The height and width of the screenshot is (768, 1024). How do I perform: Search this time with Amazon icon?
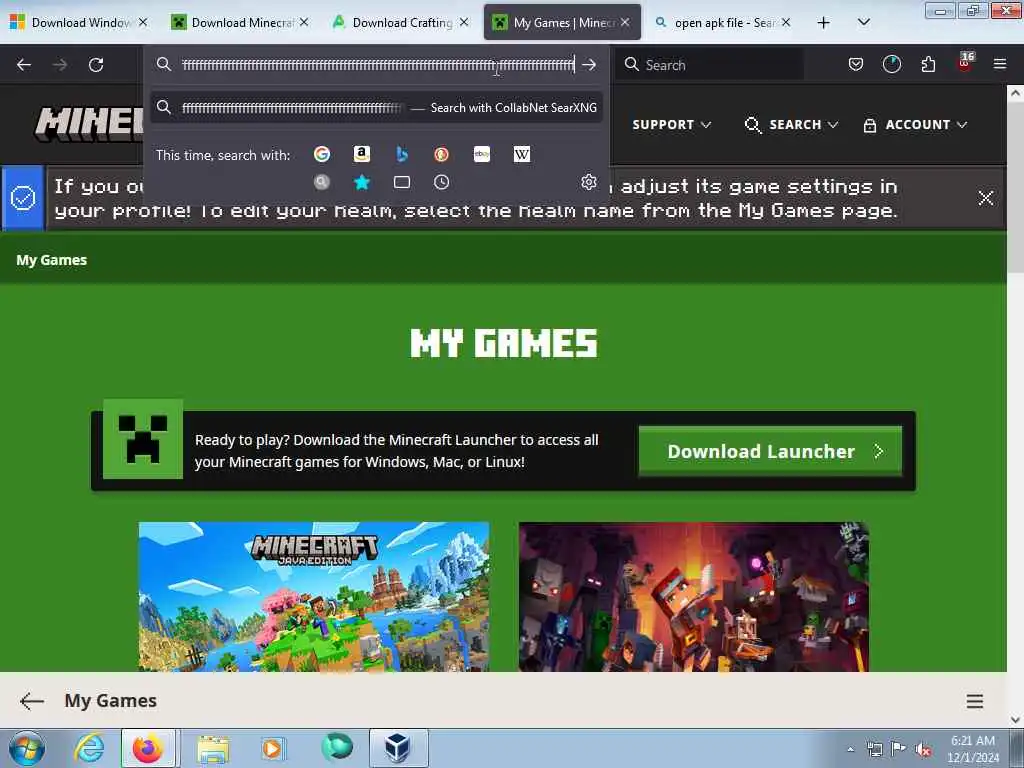tap(362, 154)
